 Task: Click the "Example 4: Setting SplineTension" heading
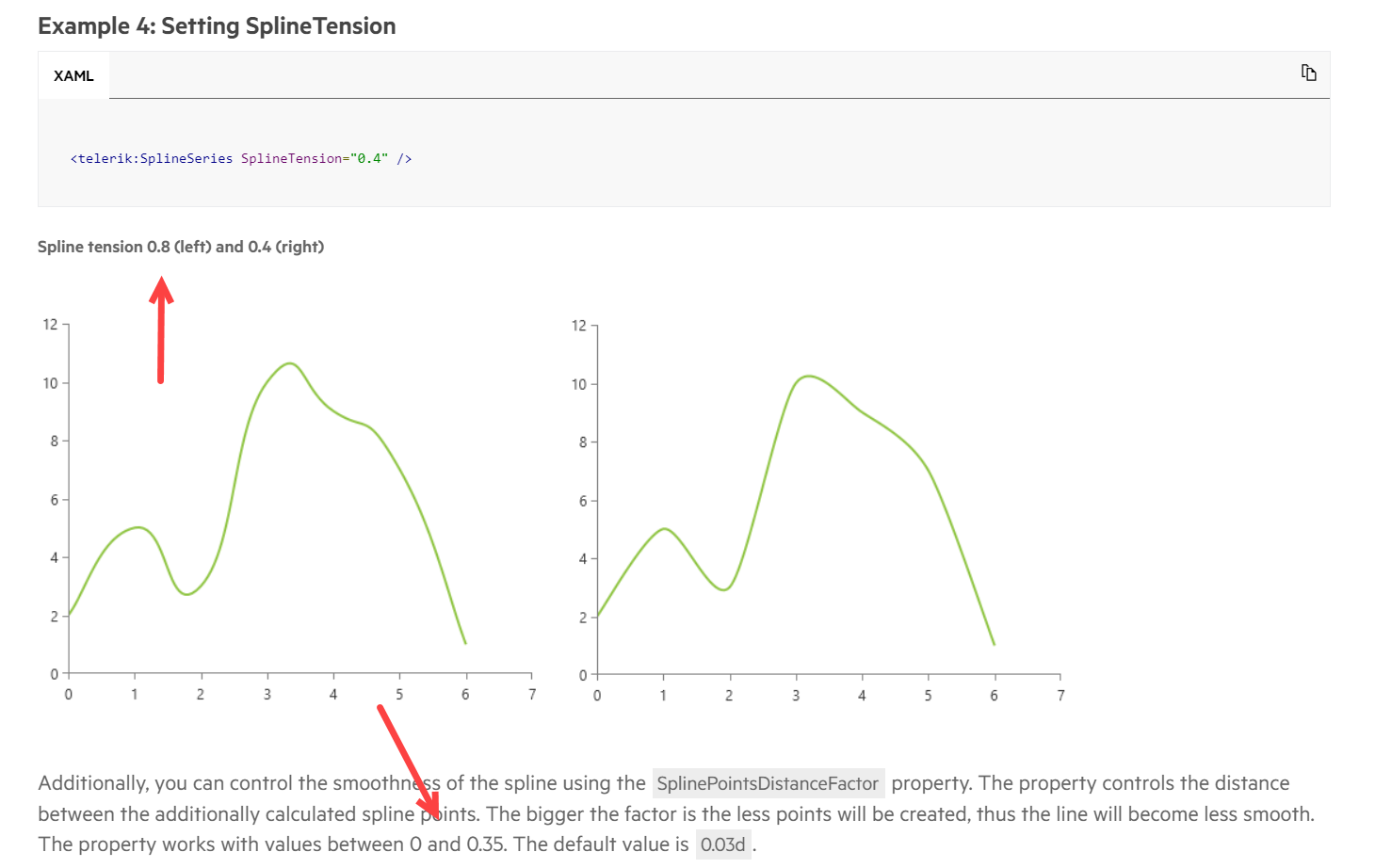click(217, 25)
